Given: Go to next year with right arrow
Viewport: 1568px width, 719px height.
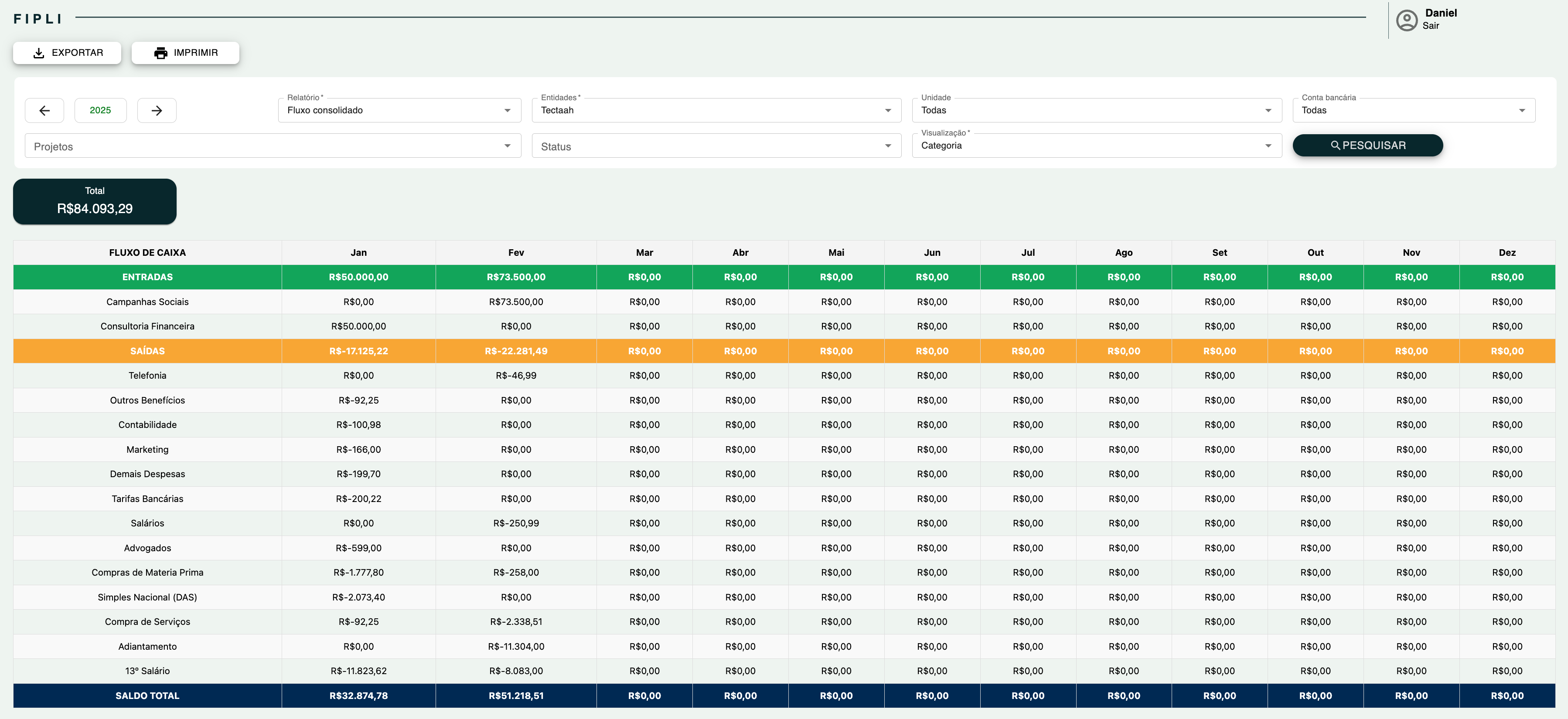Looking at the screenshot, I should 157,110.
